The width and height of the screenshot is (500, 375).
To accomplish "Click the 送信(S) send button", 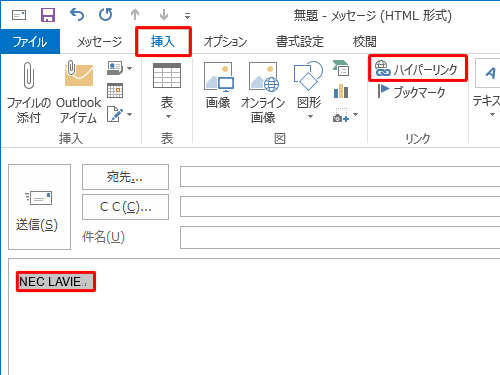I will coord(39,207).
